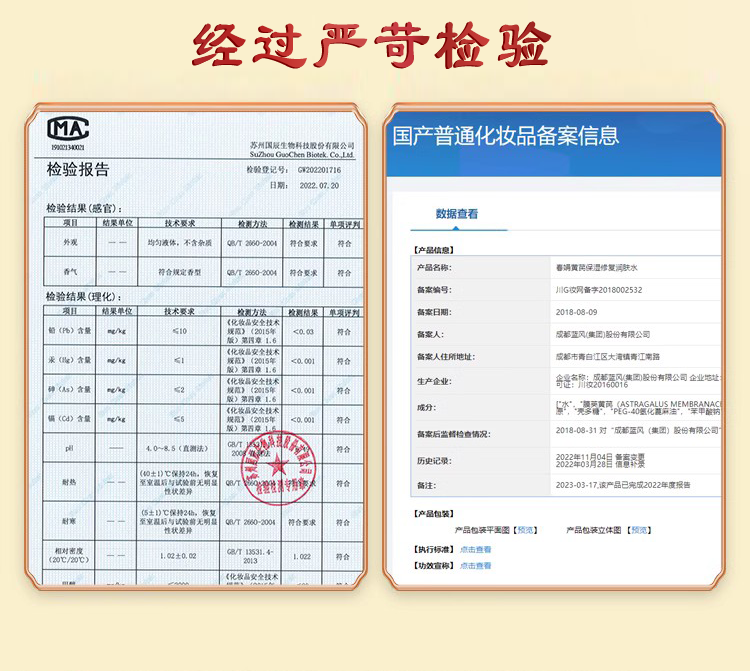Click the red inspection seal stamp
This screenshot has width=750, height=671.
coord(278,467)
